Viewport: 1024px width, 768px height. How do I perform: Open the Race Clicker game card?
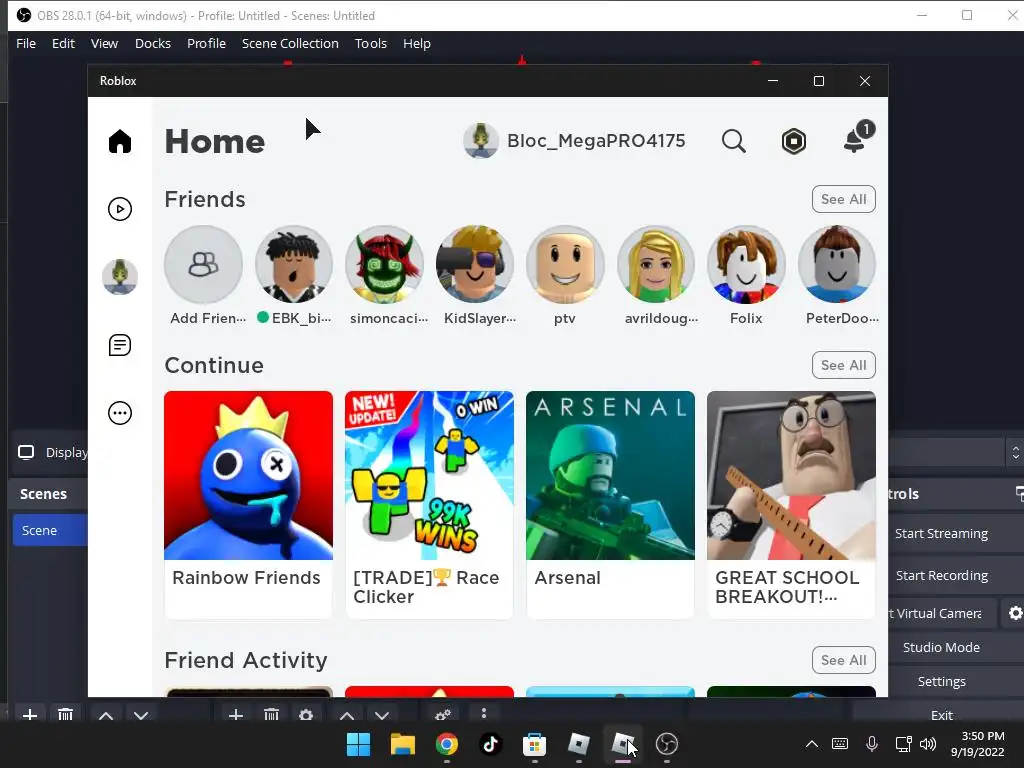tap(429, 504)
